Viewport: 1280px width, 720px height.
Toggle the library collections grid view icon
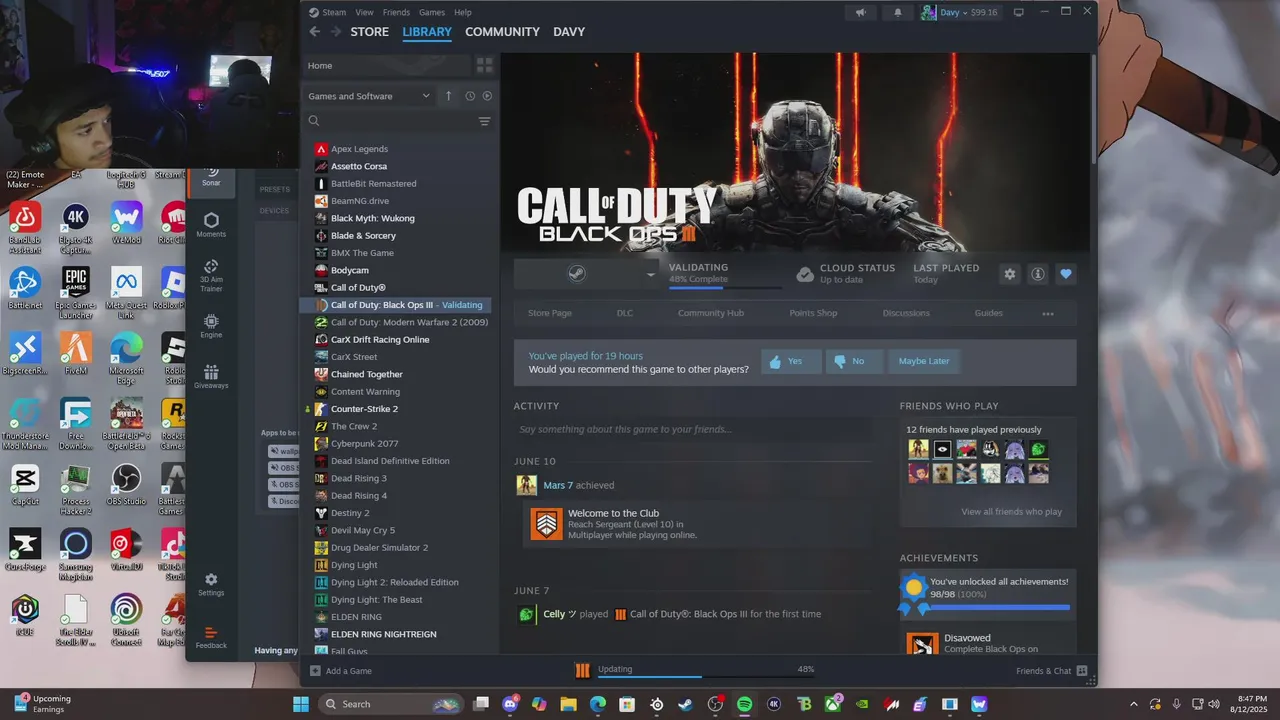[485, 65]
